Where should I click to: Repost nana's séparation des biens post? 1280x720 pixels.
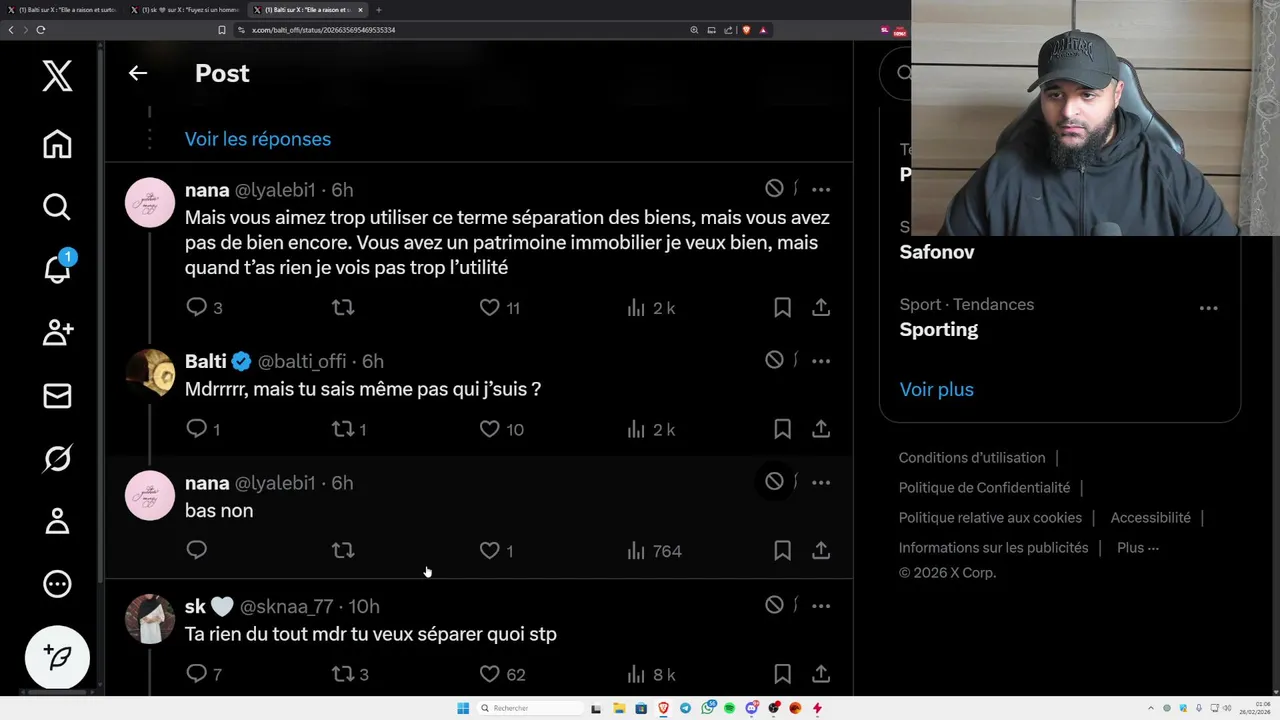(343, 307)
